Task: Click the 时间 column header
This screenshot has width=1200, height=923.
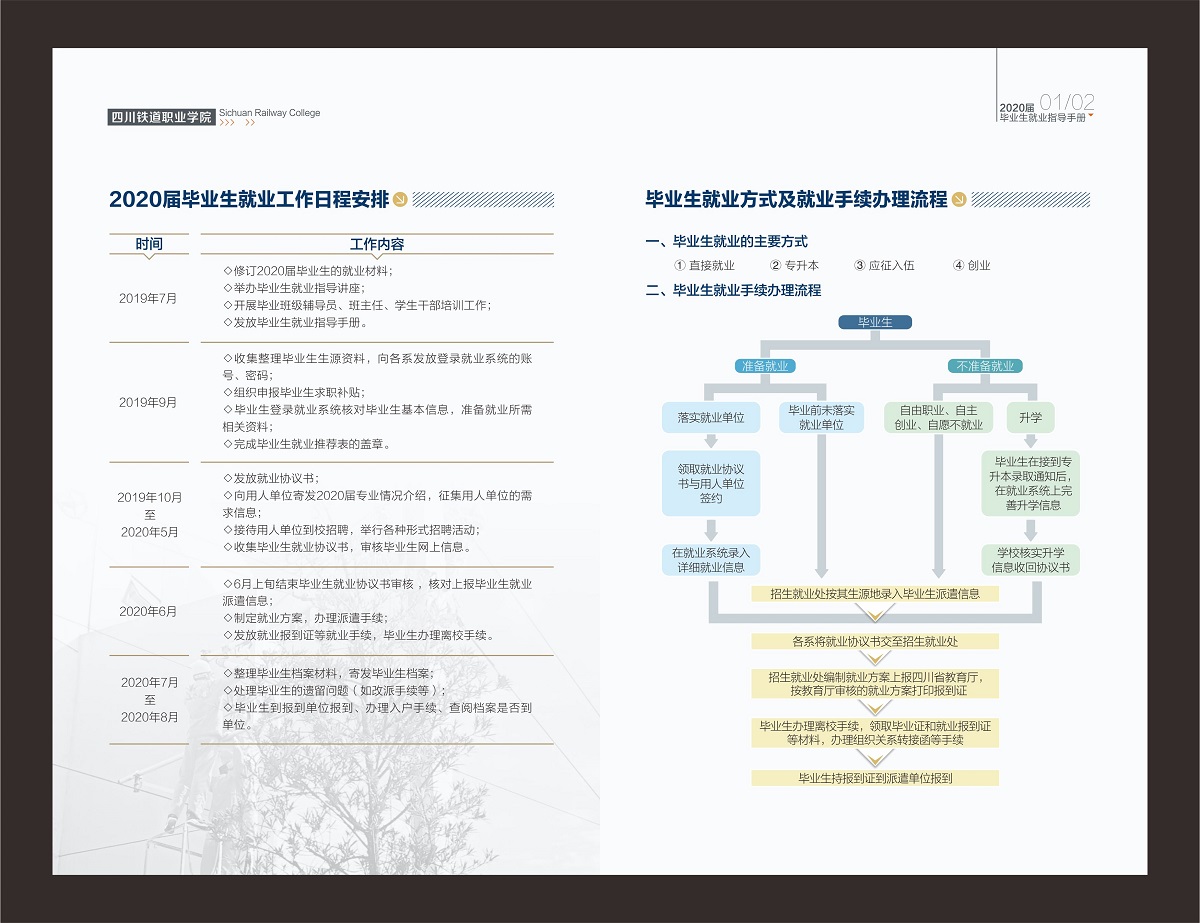Action: pos(148,244)
